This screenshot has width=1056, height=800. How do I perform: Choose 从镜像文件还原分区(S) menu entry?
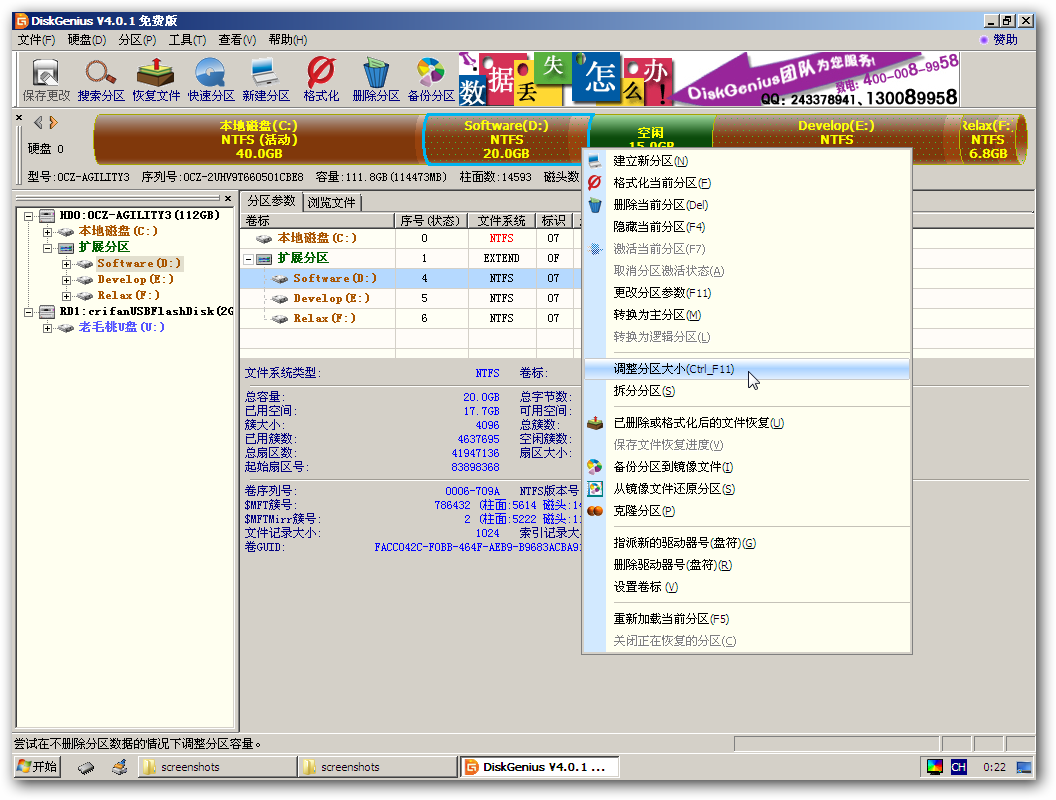748,489
